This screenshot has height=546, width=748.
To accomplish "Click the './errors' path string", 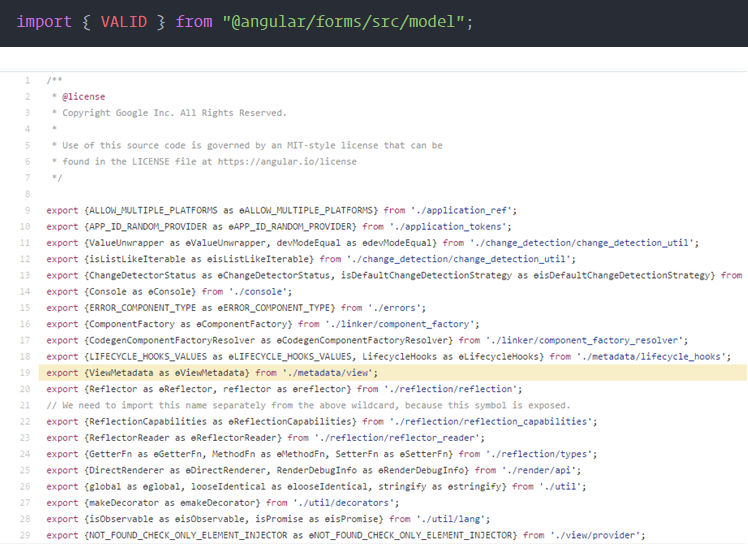I will point(393,307).
